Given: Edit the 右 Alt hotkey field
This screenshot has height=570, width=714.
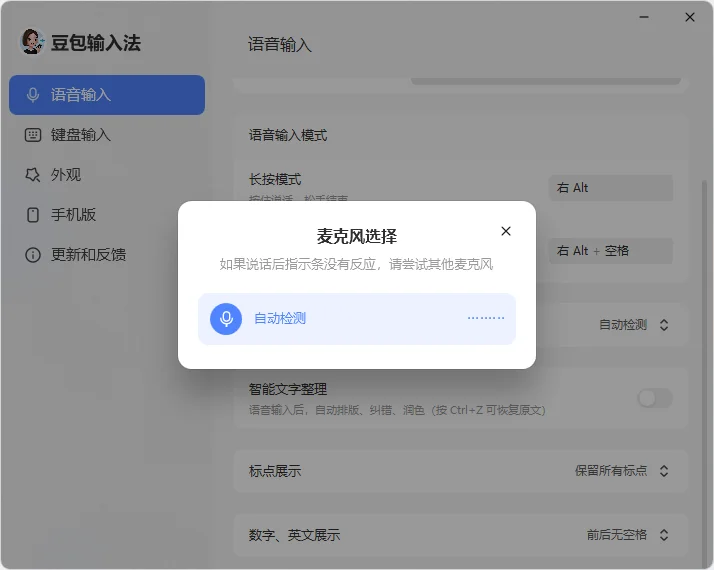Looking at the screenshot, I should pos(611,188).
